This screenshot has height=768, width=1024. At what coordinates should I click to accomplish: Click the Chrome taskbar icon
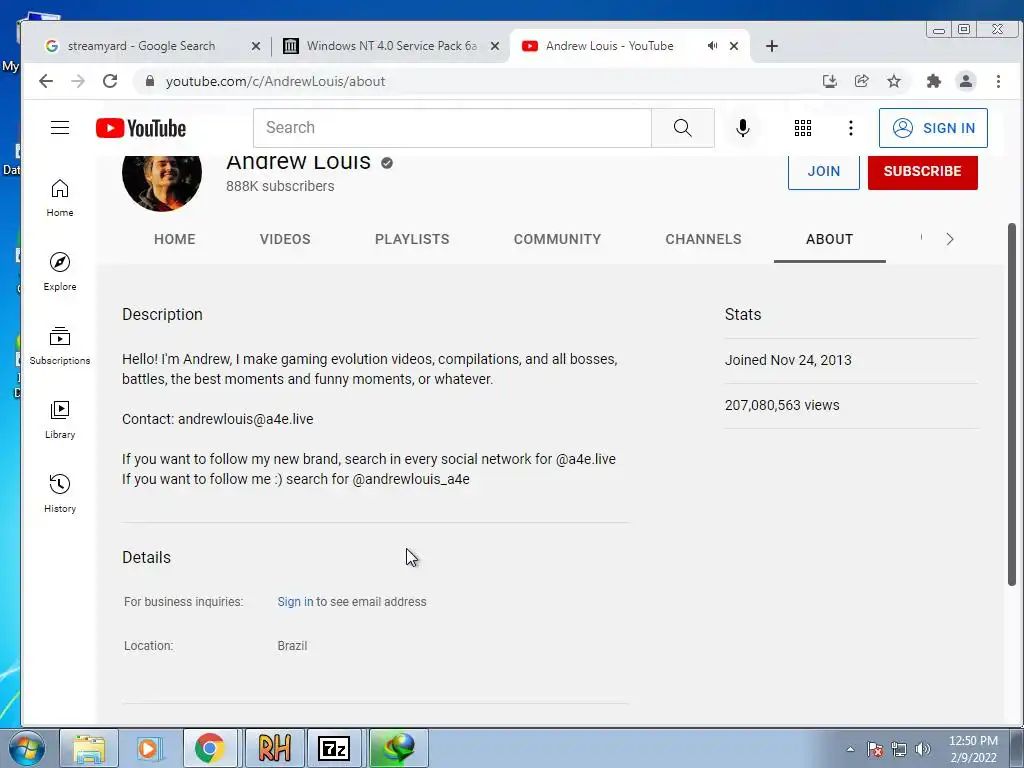pos(210,748)
